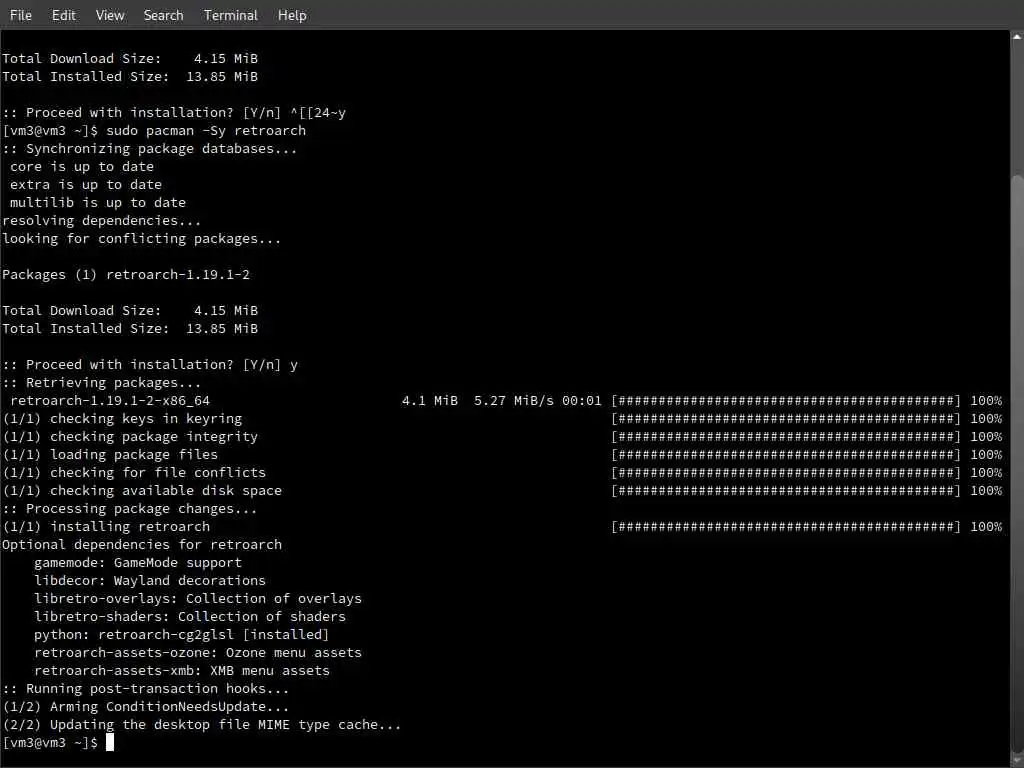Click 'core is up to date' line
Viewport: 1024px width, 768px height.
click(82, 167)
